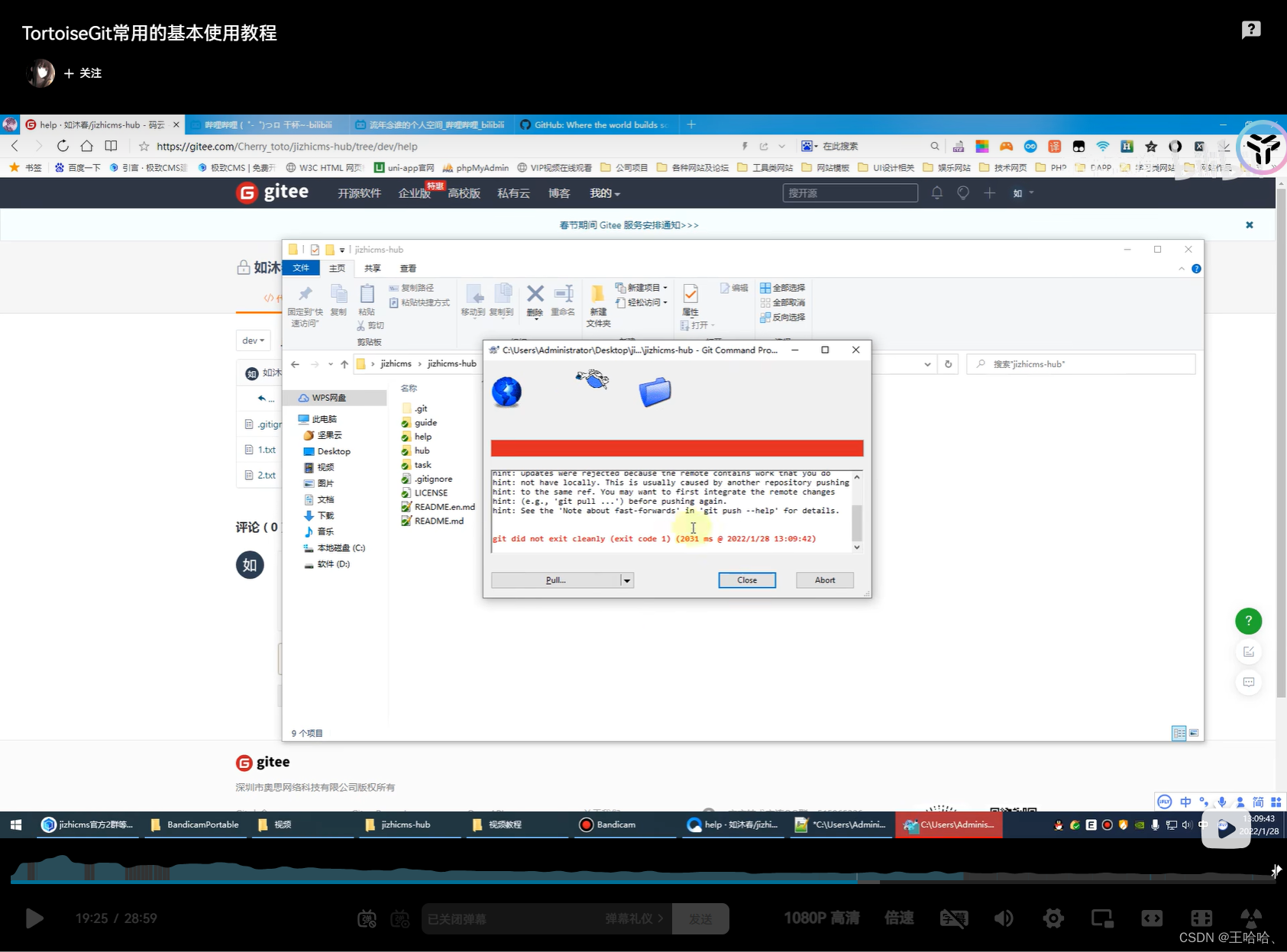Open 我的 menu on Gitee navbar
This screenshot has height=952, width=1287.
(604, 193)
